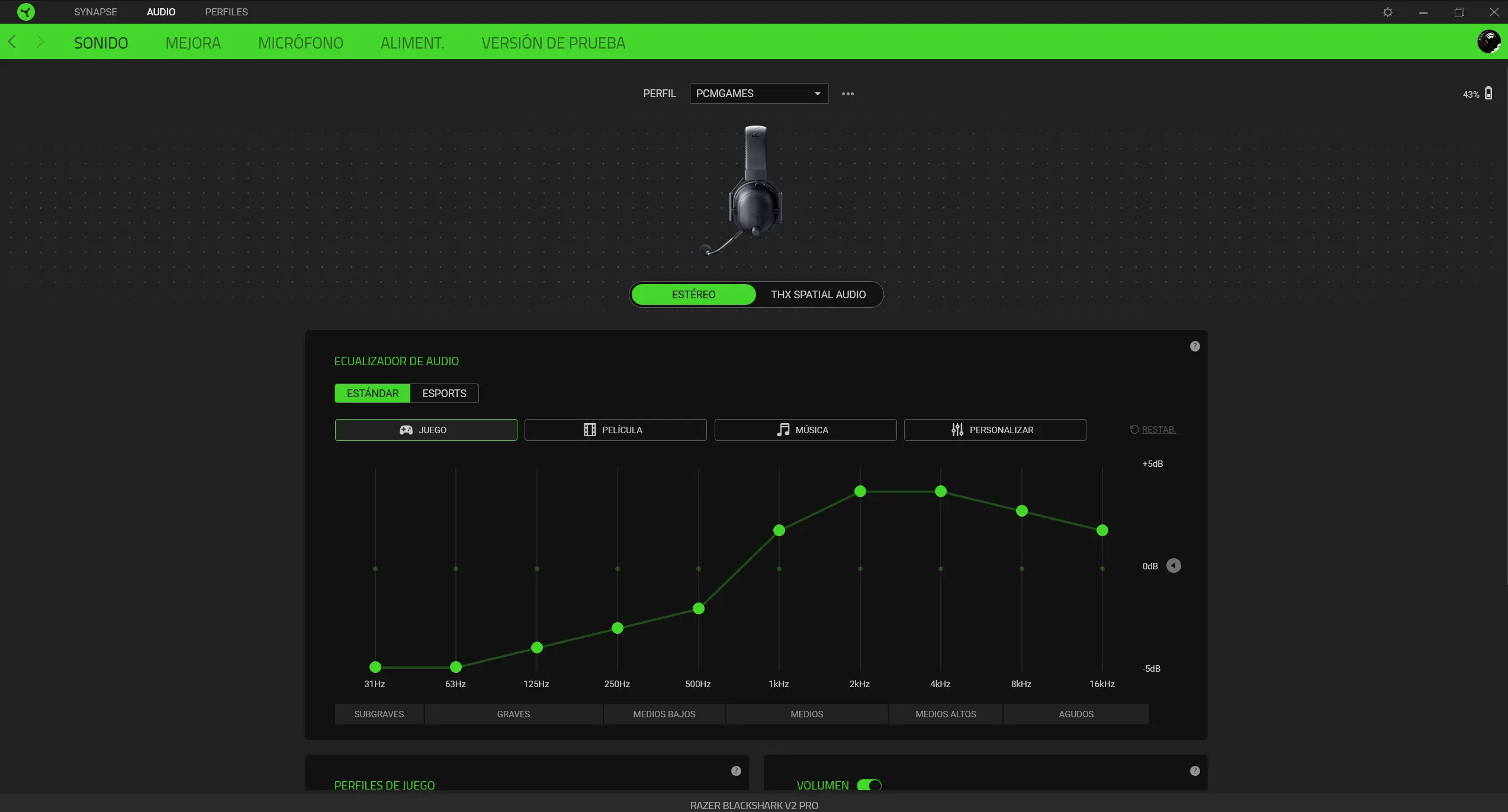Click the 63Hz equalizer slider handle

tap(456, 667)
